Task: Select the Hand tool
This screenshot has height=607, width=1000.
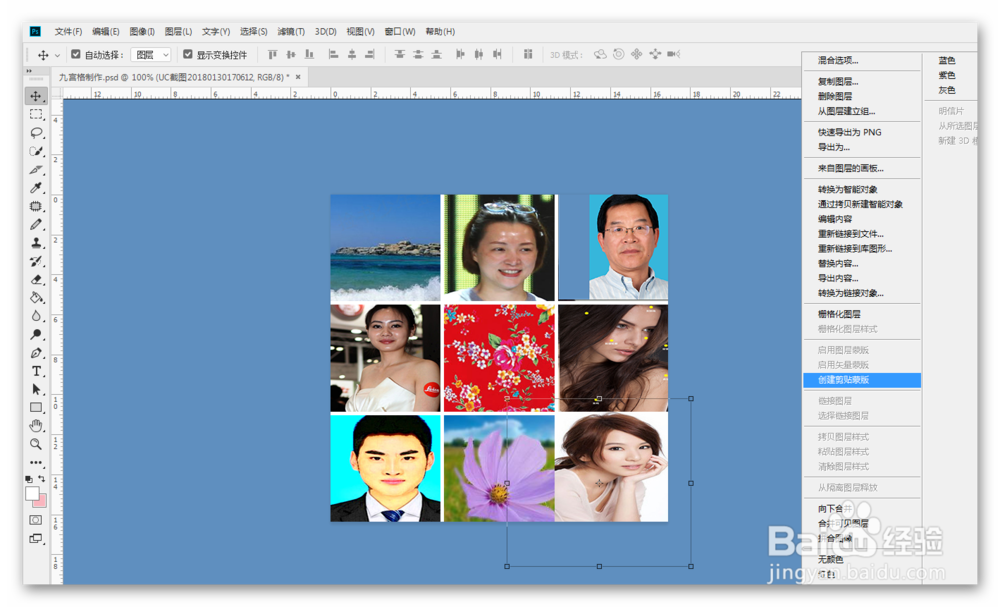Action: (36, 425)
